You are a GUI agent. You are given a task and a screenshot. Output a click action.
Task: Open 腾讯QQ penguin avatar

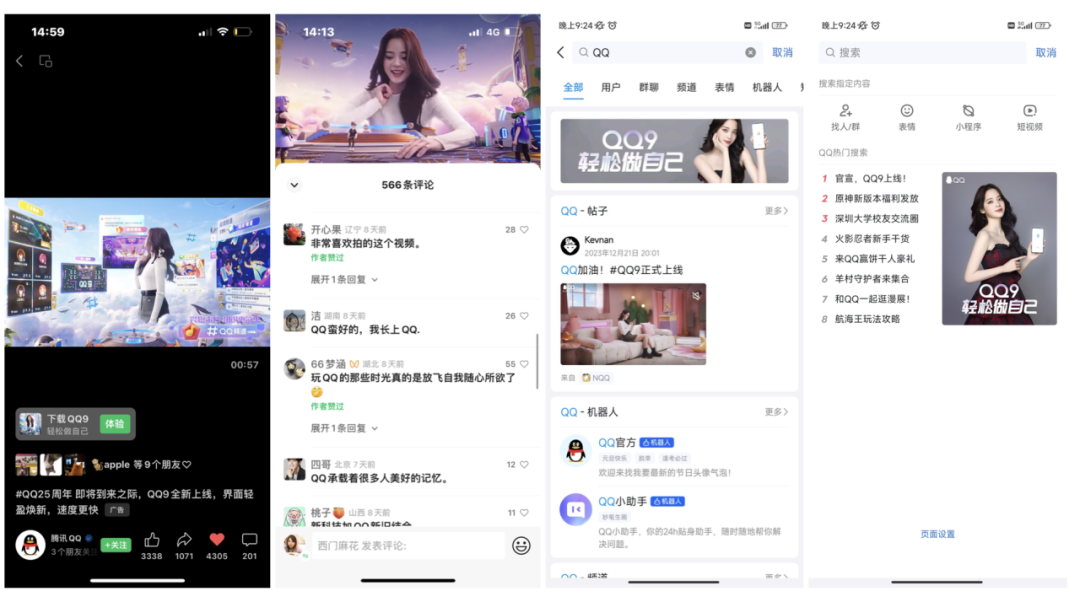30,545
